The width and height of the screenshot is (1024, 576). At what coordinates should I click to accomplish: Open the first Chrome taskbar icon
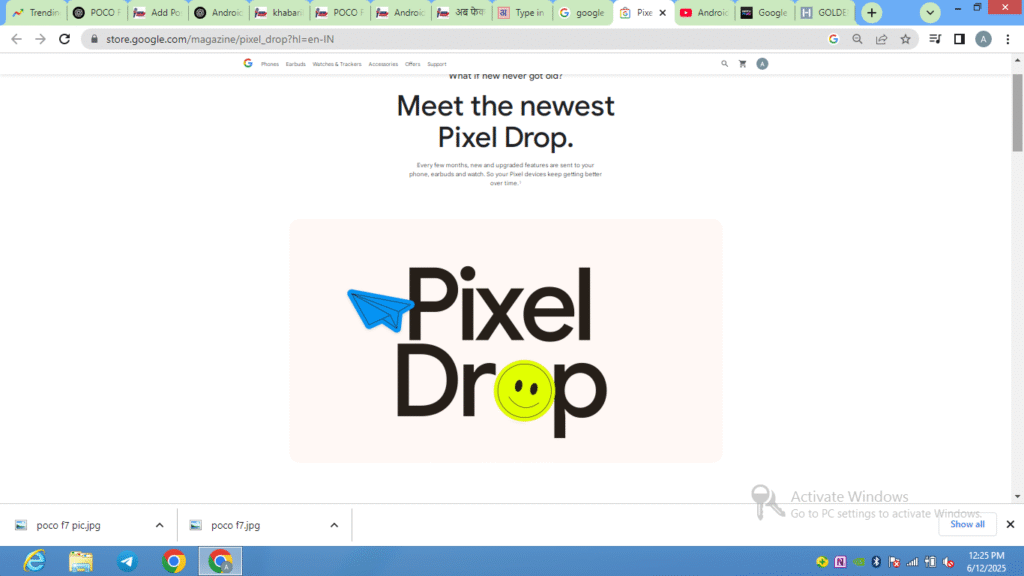pyautogui.click(x=174, y=561)
